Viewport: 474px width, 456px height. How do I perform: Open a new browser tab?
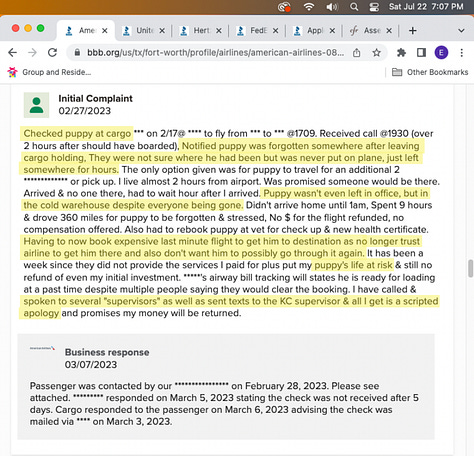point(413,31)
